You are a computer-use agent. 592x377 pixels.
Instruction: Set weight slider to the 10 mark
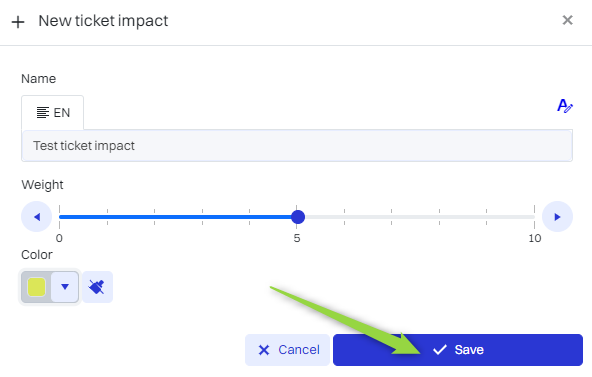coord(534,217)
